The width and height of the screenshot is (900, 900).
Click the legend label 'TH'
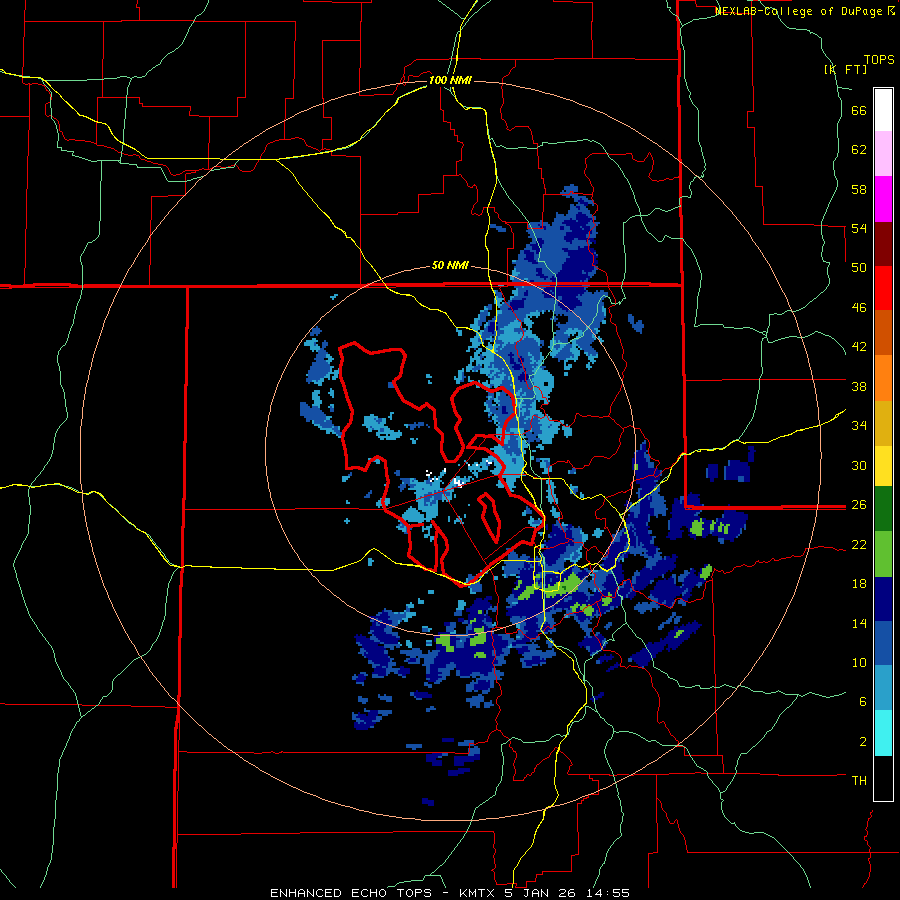[x=859, y=780]
